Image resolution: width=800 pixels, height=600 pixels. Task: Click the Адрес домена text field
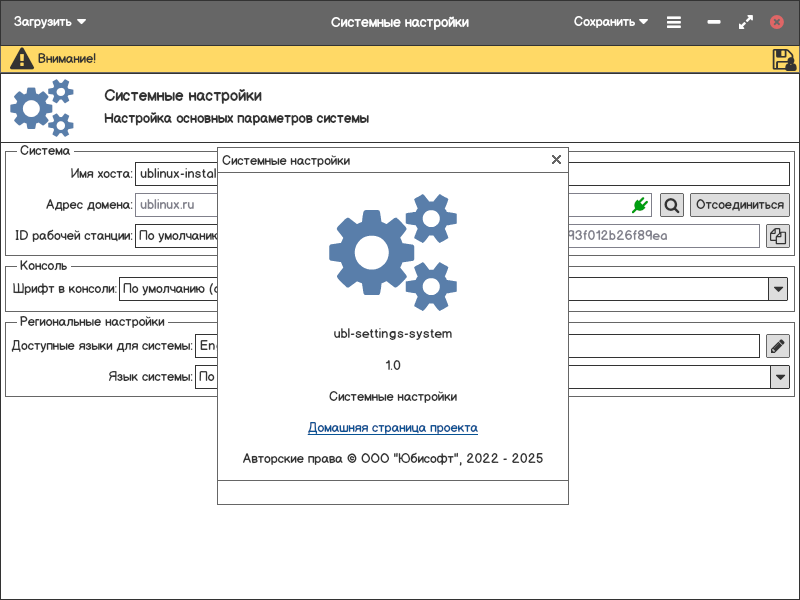click(x=176, y=205)
